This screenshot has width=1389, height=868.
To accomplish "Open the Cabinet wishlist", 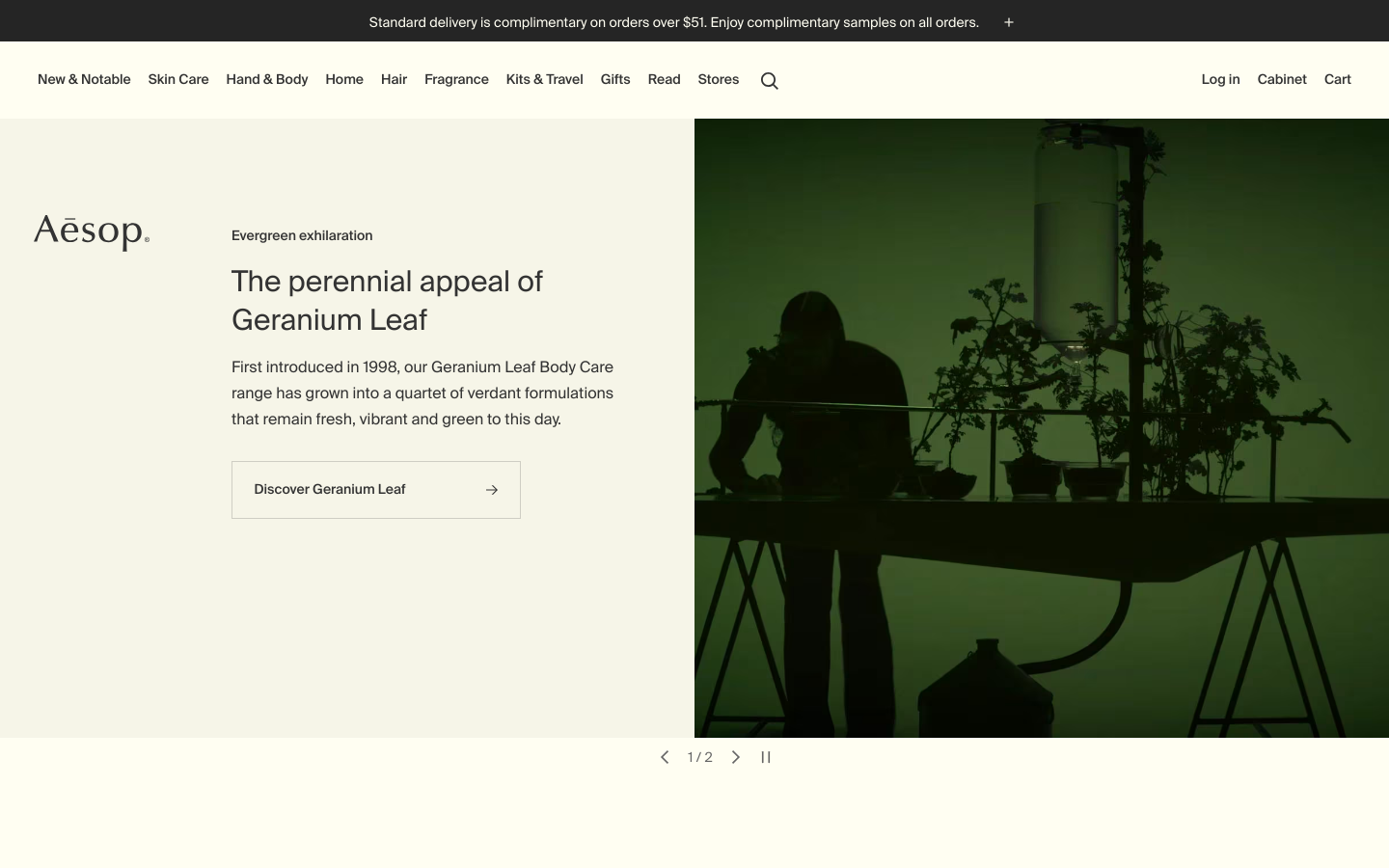I will tap(1282, 80).
